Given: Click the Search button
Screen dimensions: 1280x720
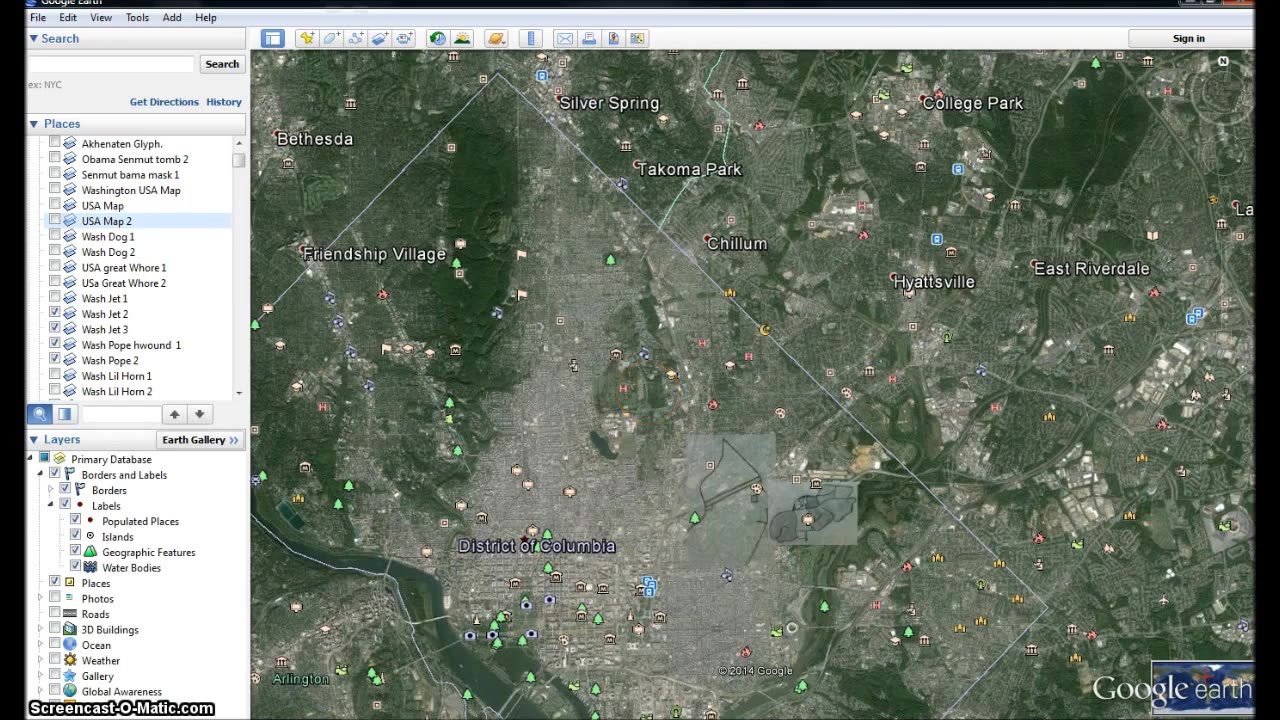Looking at the screenshot, I should (x=222, y=64).
